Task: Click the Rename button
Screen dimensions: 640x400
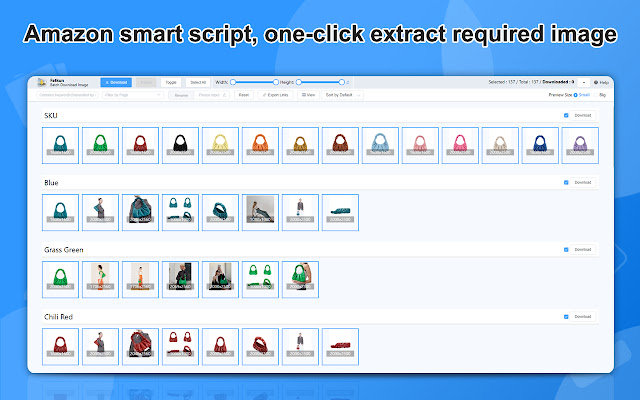Action: pyautogui.click(x=181, y=95)
